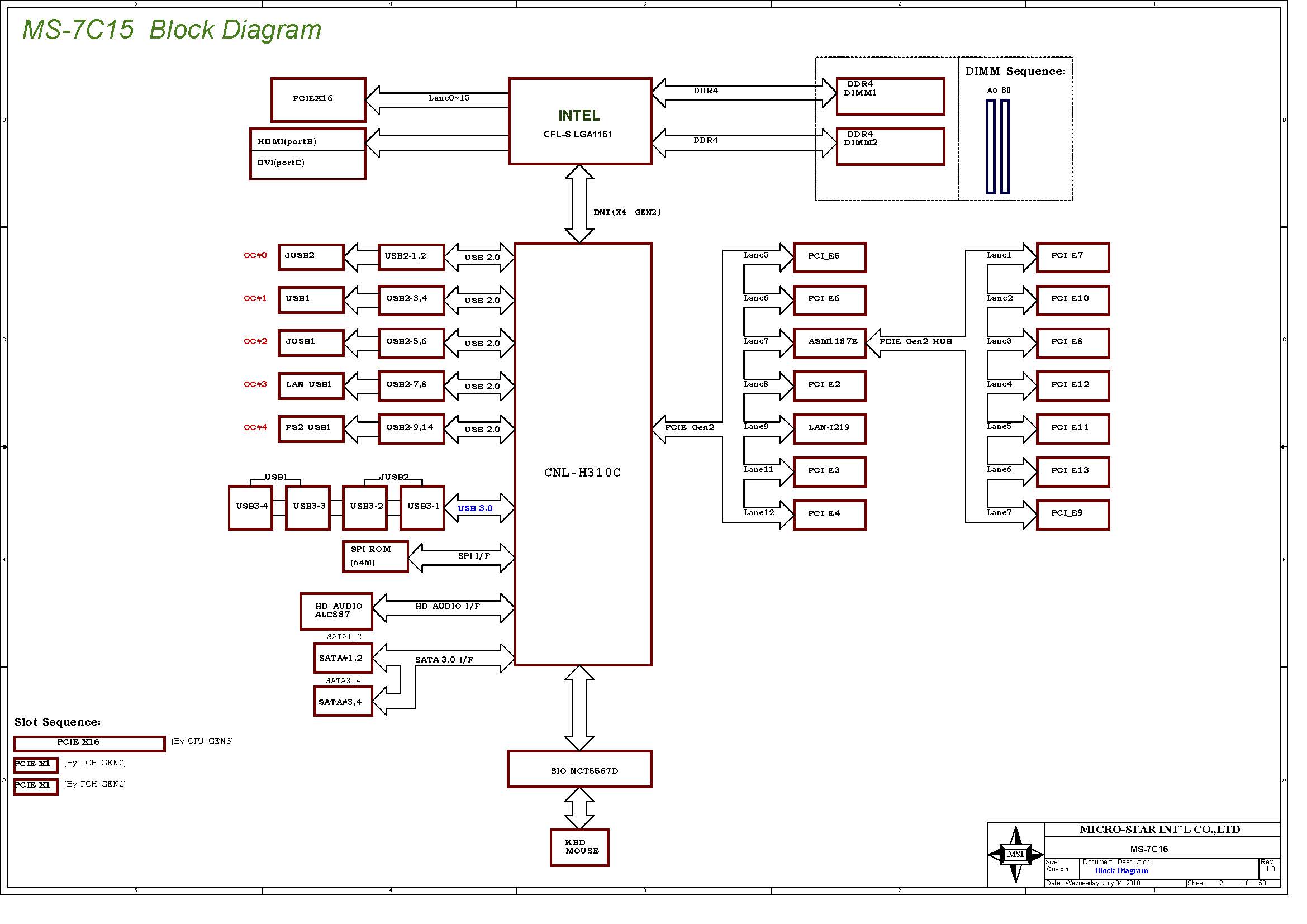Click the KBD MOUSE box

click(579, 847)
